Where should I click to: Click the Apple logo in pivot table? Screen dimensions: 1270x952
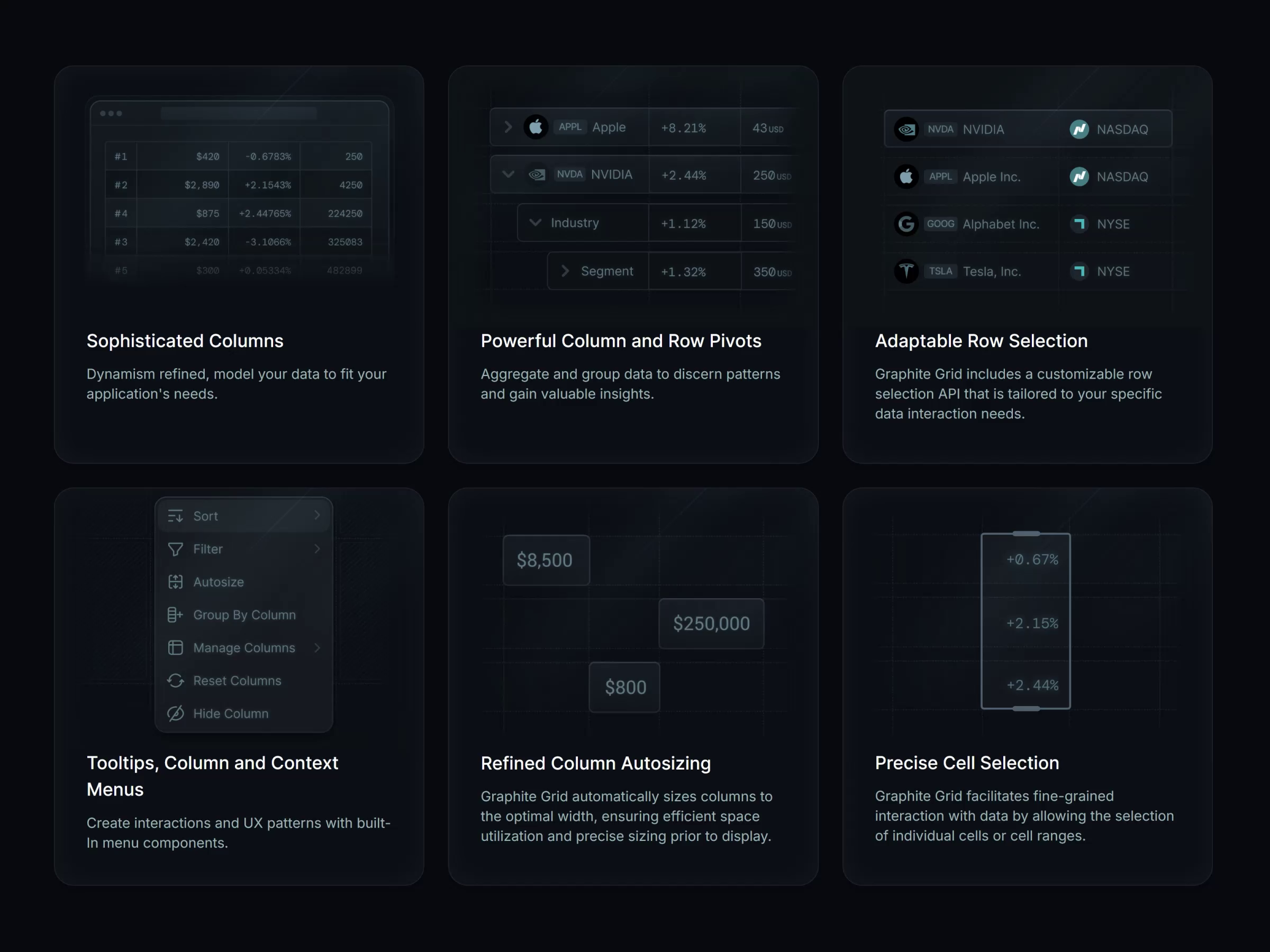[x=536, y=127]
